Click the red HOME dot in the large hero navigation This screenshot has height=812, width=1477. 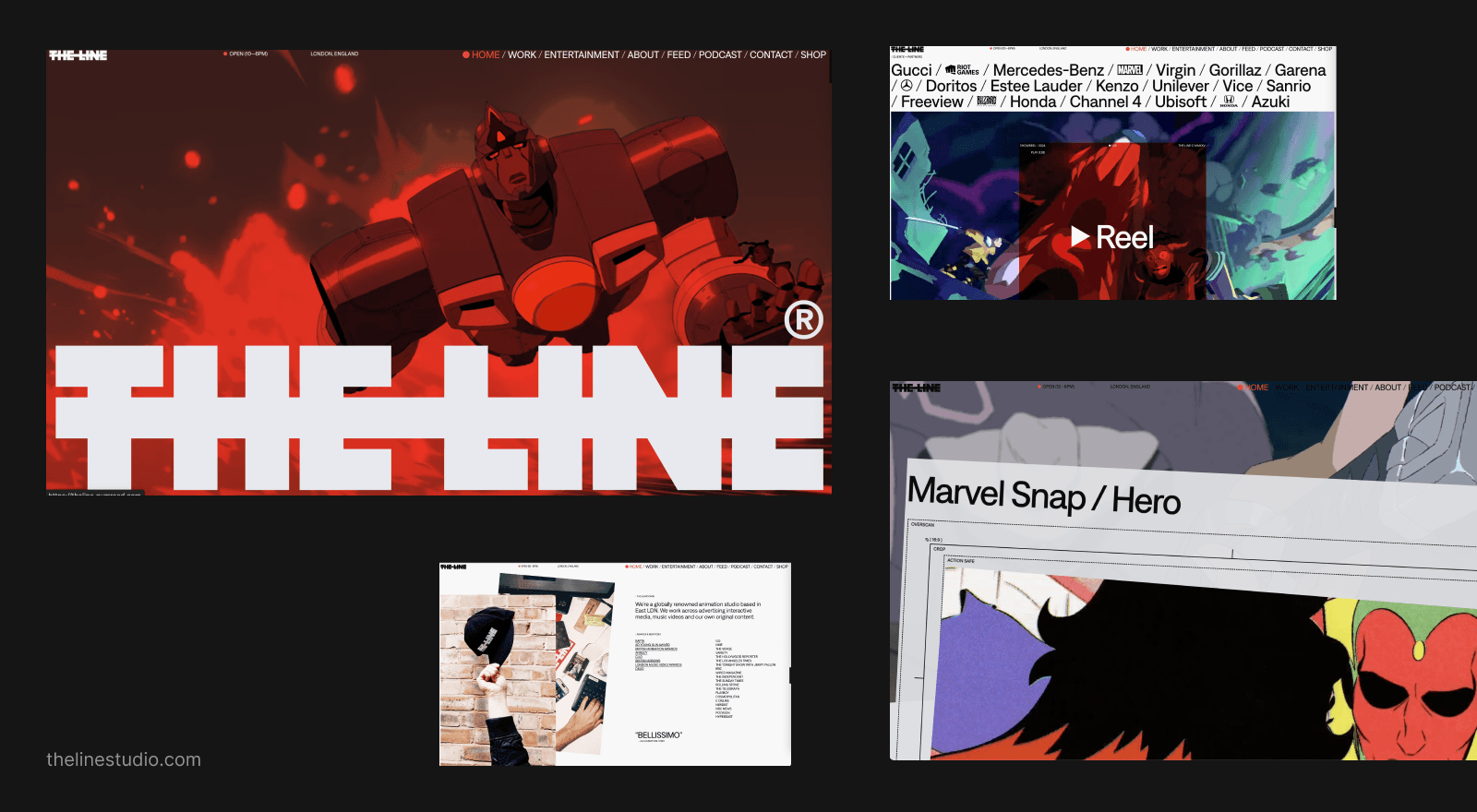(x=466, y=55)
